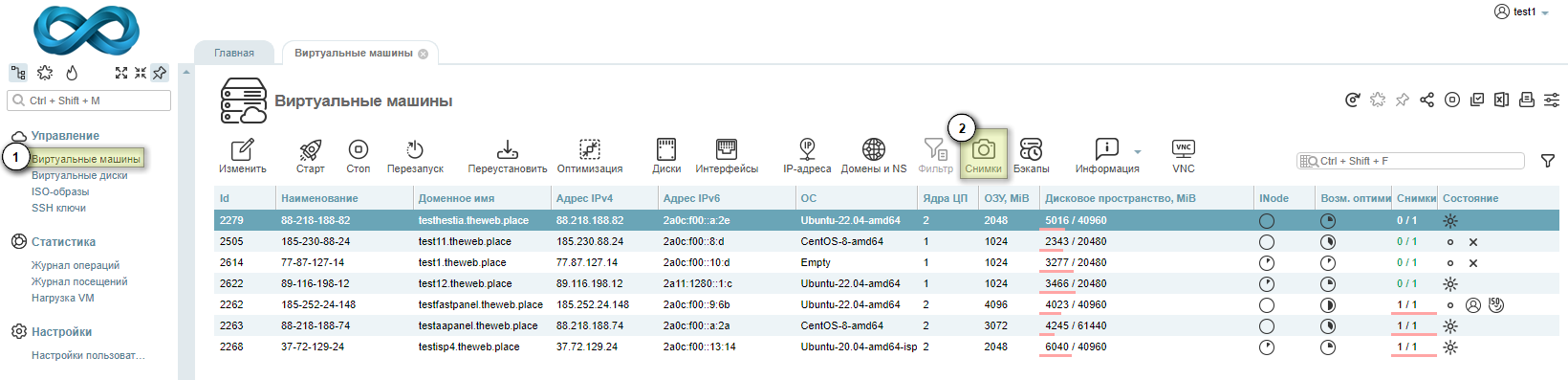Click the table search field Ctrl+Shift+F
1568x380 pixels.
pos(1410,161)
